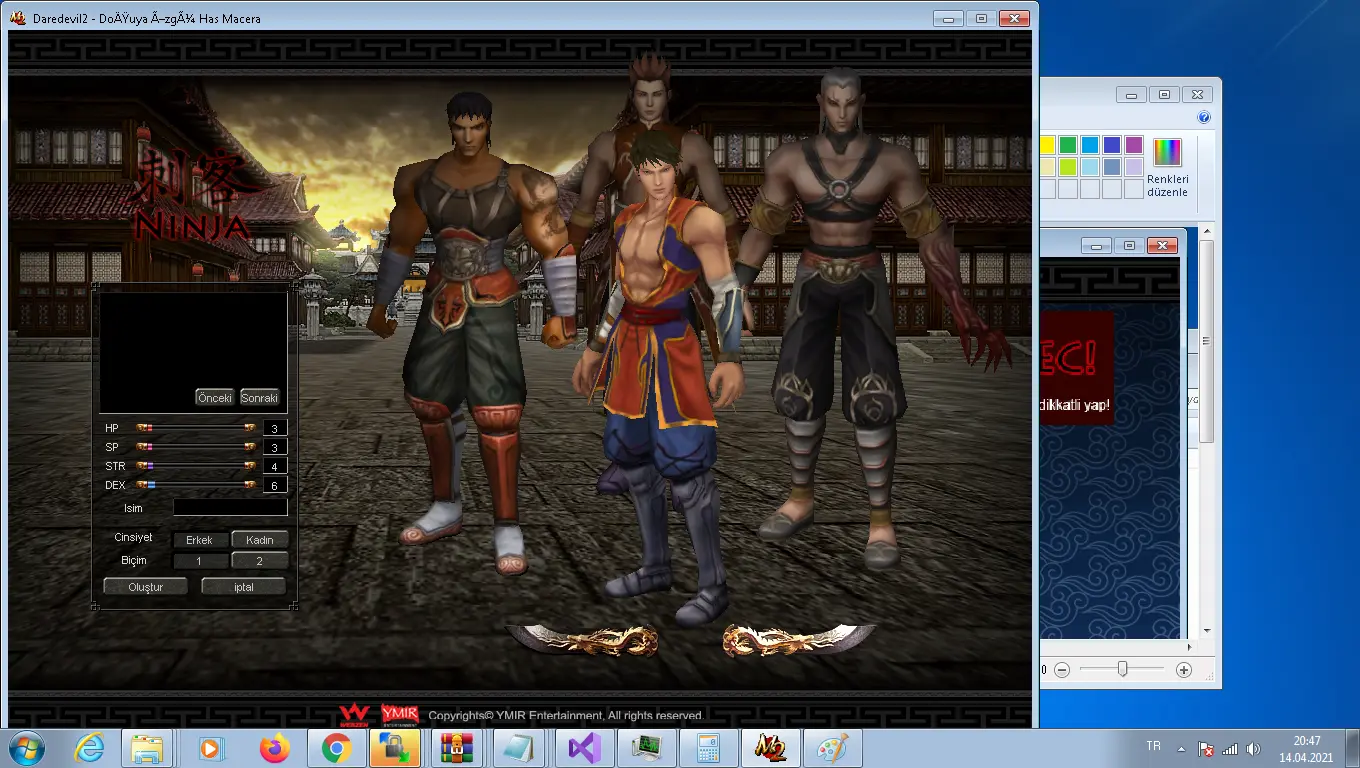Click the Paint zoom slider handle
The width and height of the screenshot is (1360, 768).
(1122, 669)
